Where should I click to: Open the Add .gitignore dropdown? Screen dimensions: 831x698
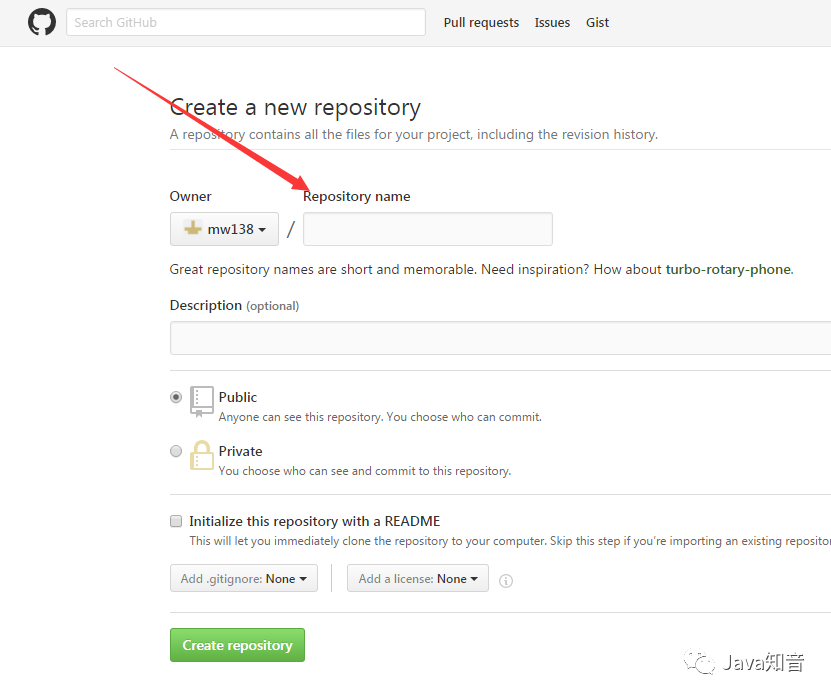tap(244, 578)
